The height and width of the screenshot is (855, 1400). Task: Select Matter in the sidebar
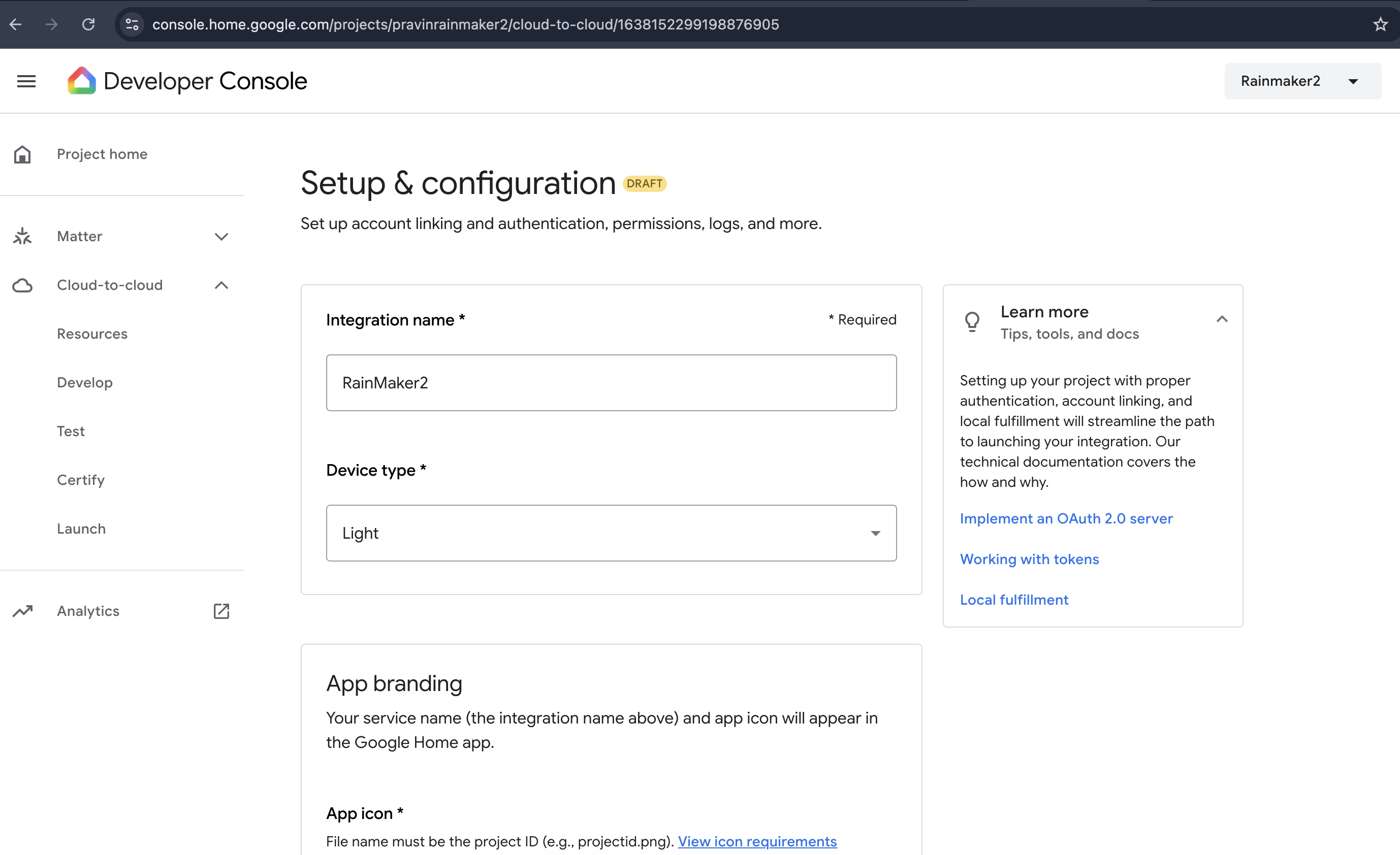[x=80, y=236]
